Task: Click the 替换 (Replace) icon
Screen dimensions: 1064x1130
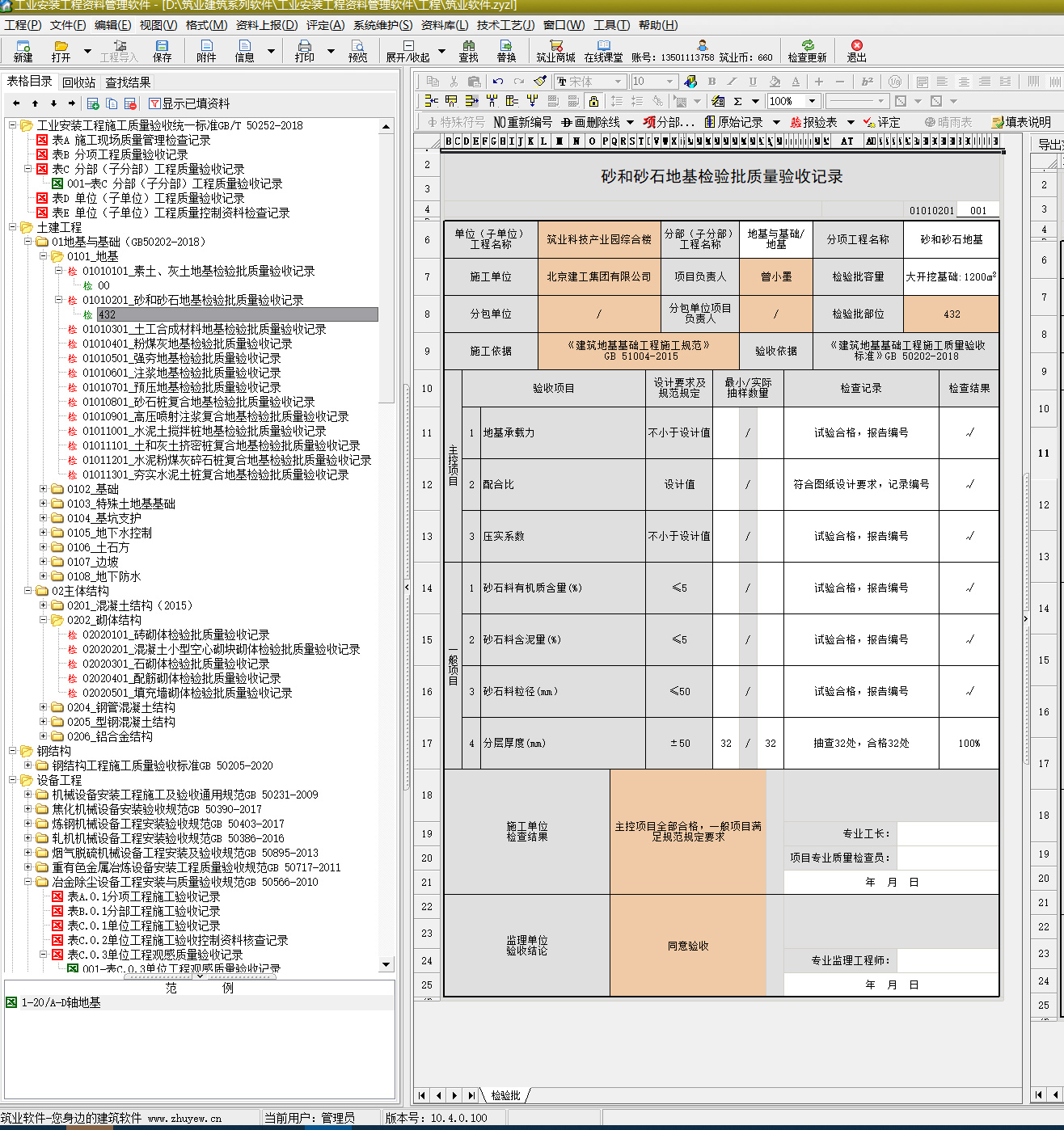Action: click(506, 51)
